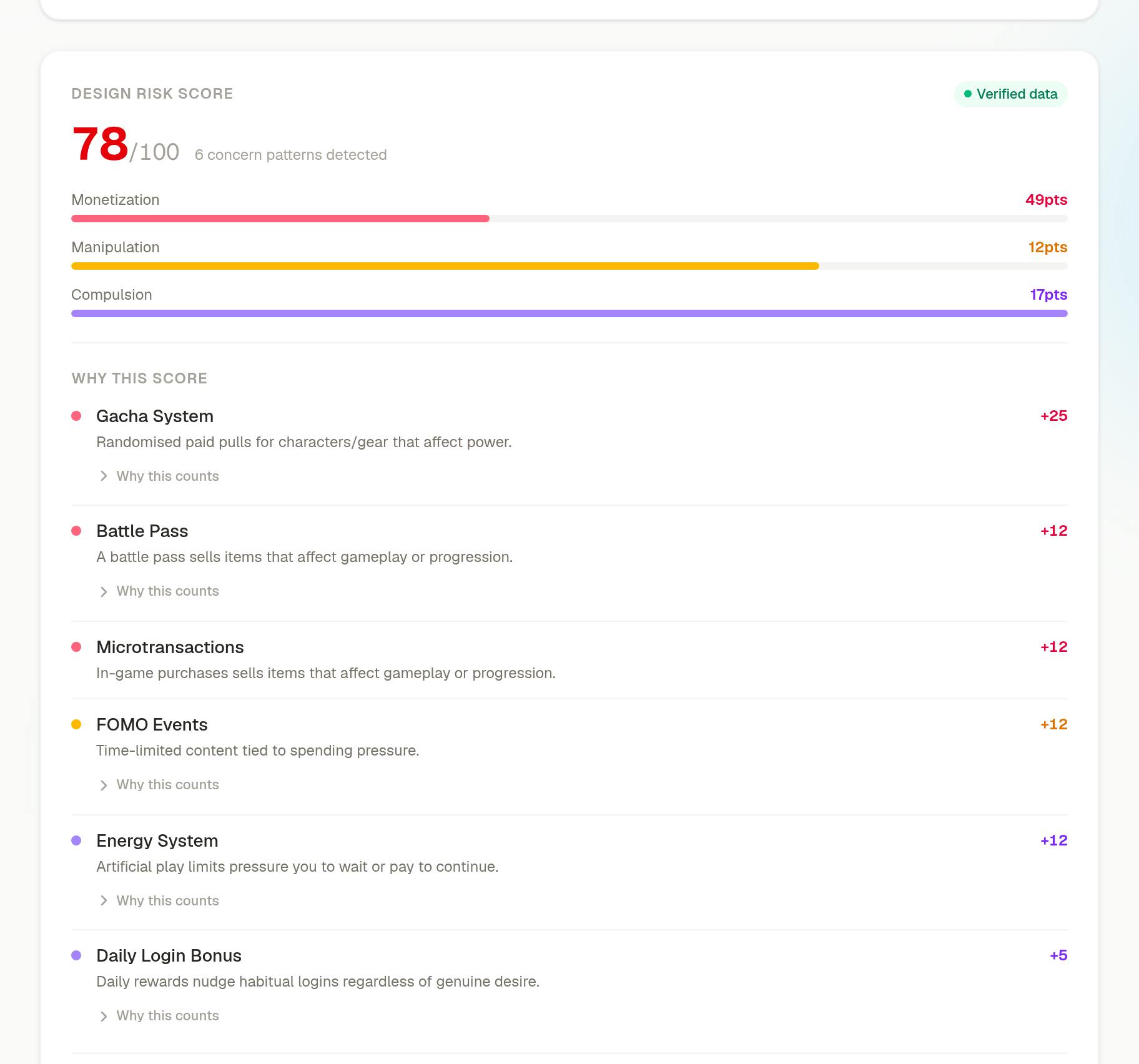
Task: Click the red 78 risk score
Action: click(x=100, y=144)
